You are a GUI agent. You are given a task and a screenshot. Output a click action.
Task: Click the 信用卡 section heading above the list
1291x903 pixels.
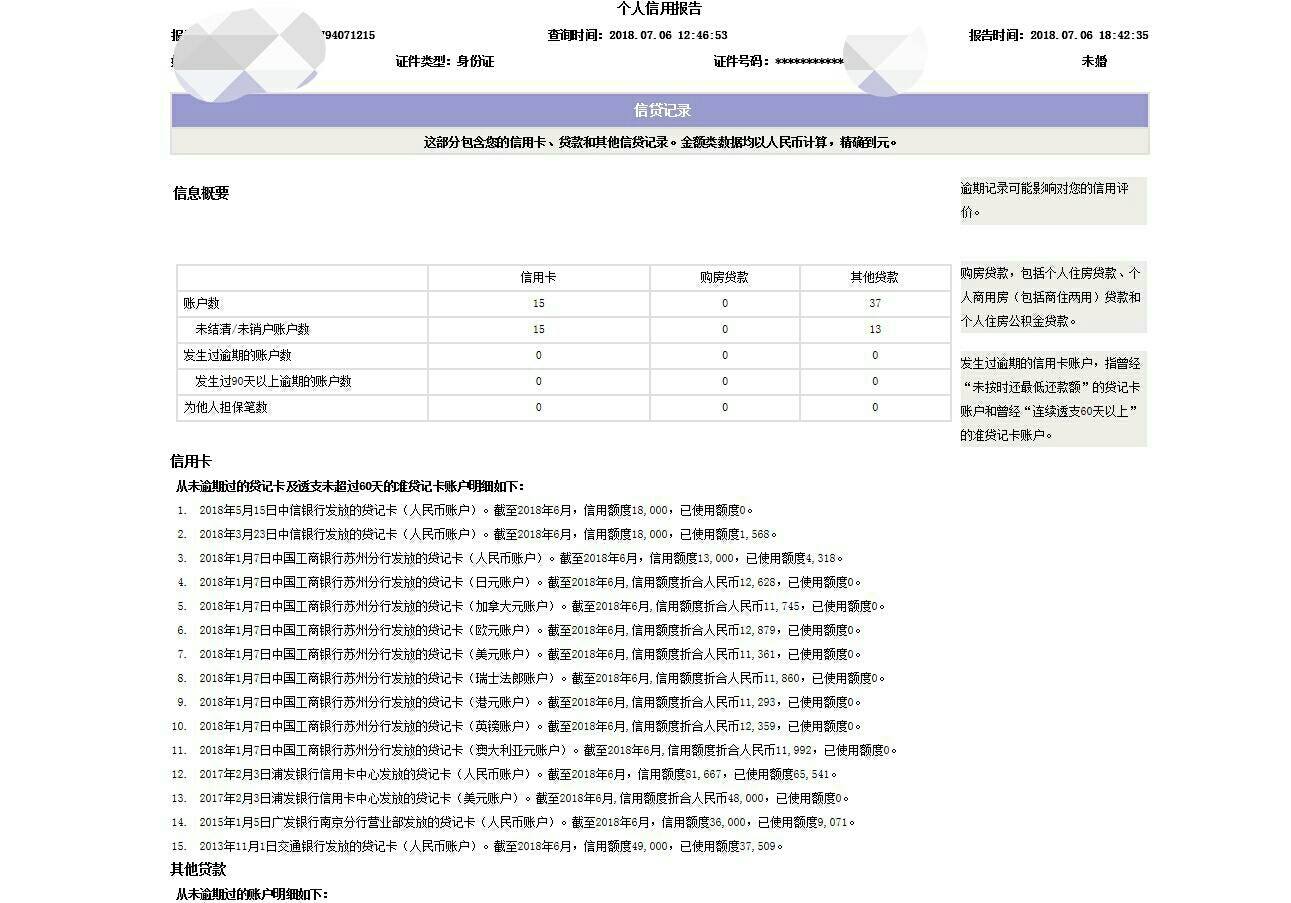click(x=190, y=462)
